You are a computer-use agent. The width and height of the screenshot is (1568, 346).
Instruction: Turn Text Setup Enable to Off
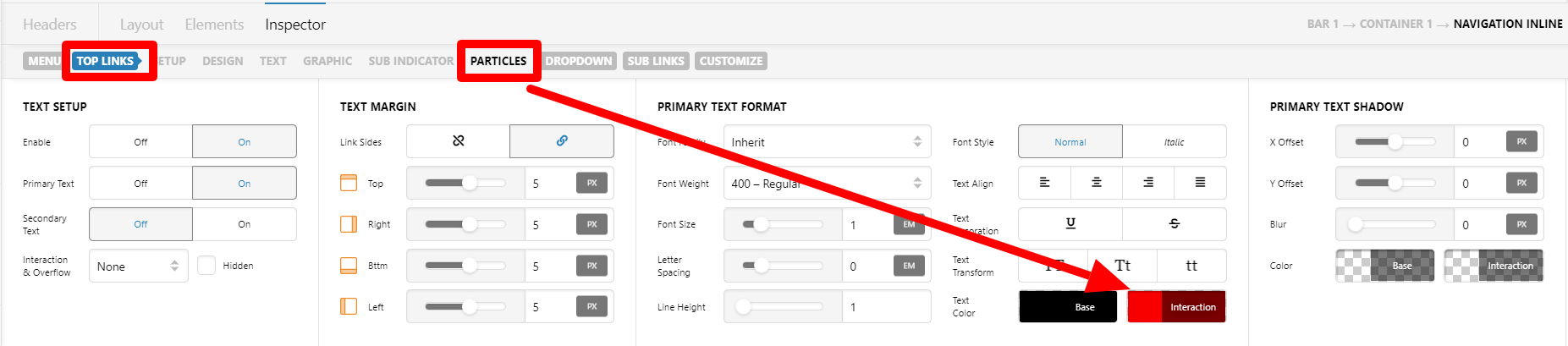pos(140,141)
